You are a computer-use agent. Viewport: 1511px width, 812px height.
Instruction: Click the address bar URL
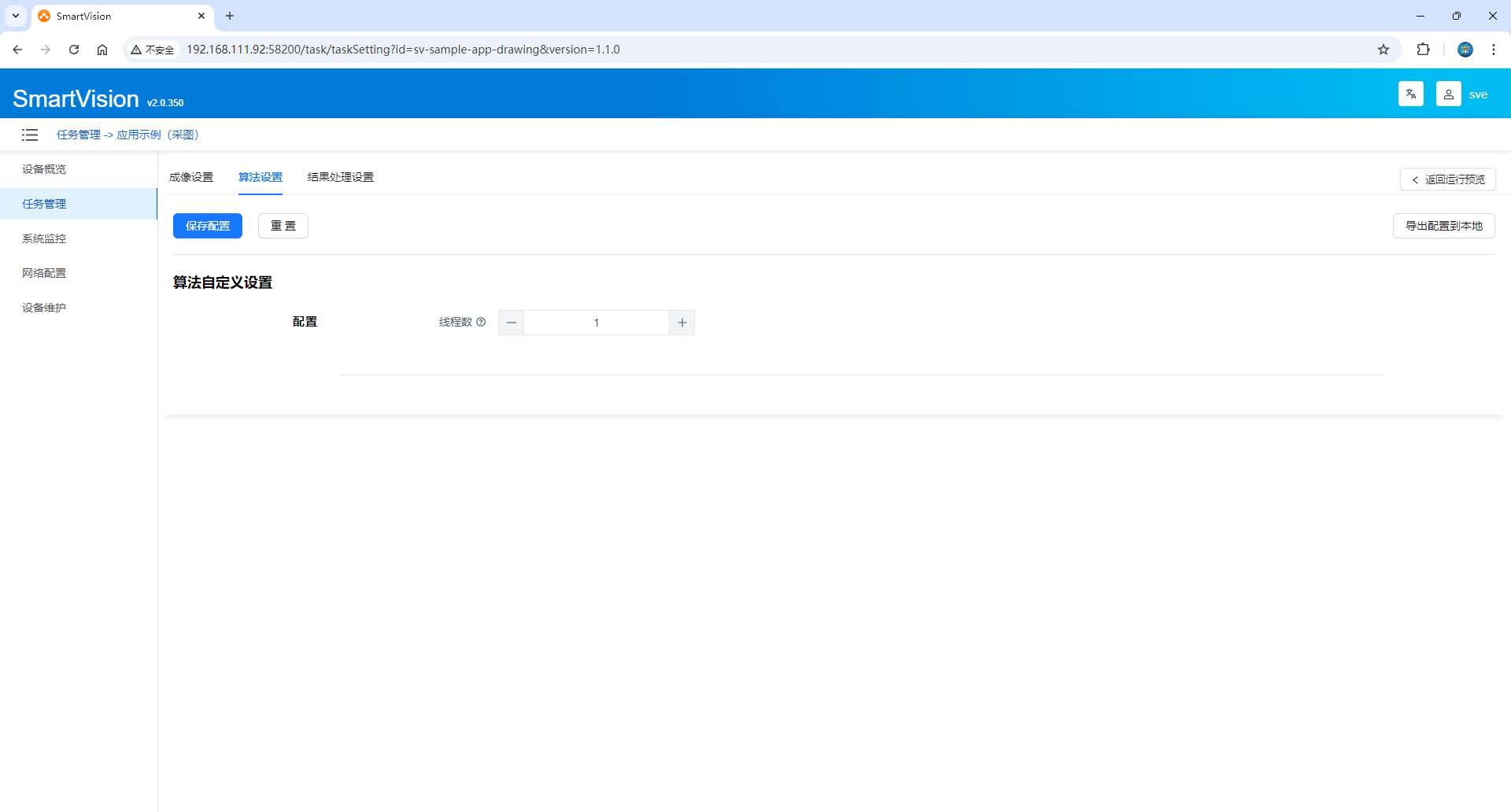coord(403,50)
